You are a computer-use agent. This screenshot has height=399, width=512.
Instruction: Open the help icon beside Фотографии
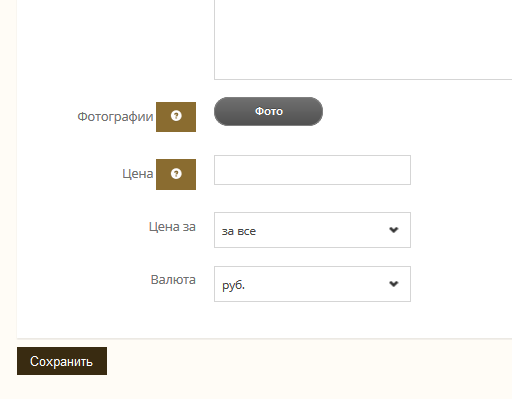[176, 116]
